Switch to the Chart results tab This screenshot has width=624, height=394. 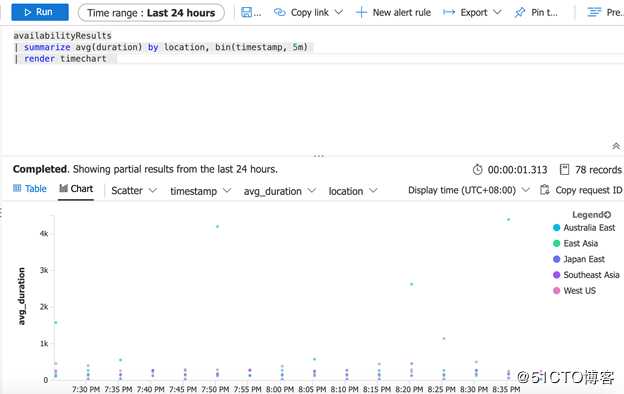[76, 189]
